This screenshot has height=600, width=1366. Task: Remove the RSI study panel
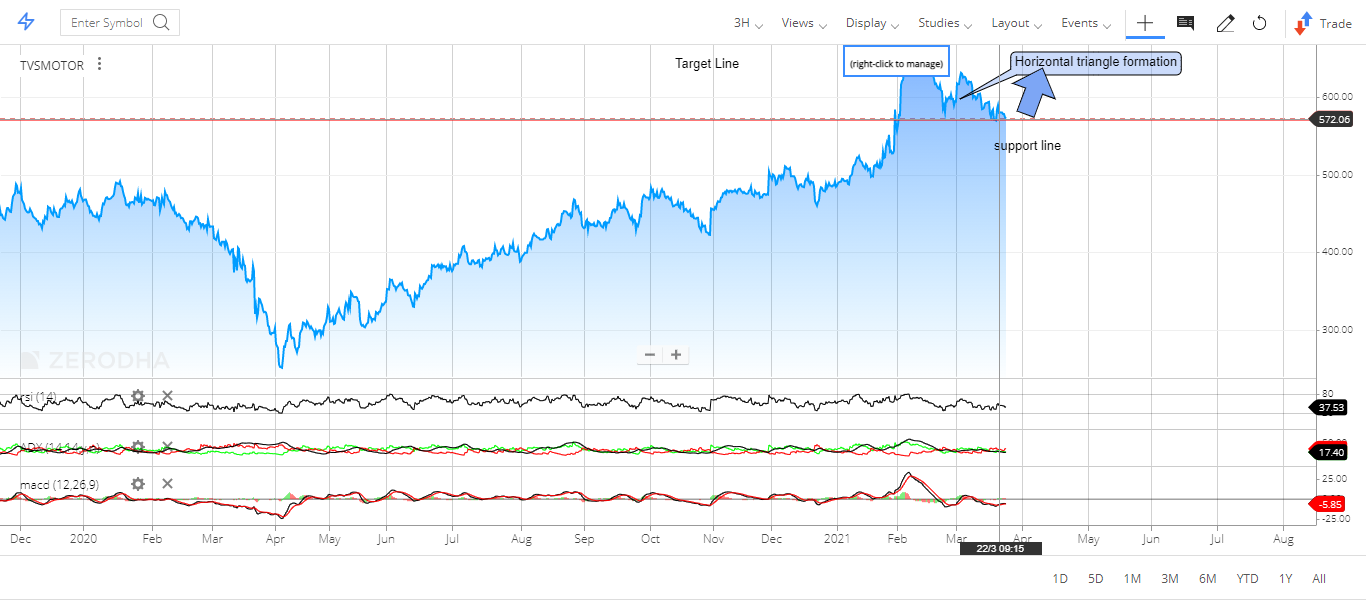pos(167,396)
